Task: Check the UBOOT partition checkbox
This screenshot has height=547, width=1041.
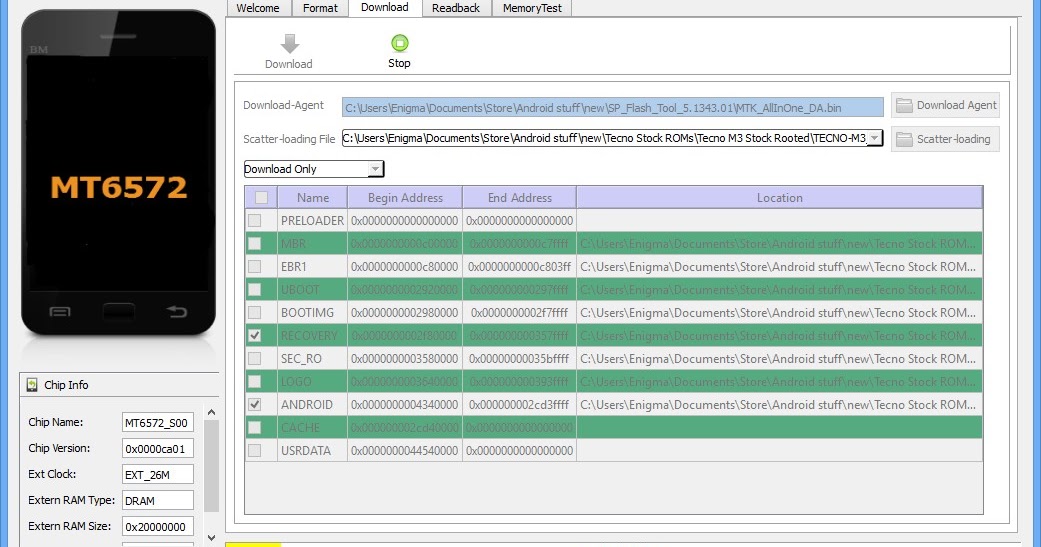Action: pyautogui.click(x=254, y=289)
